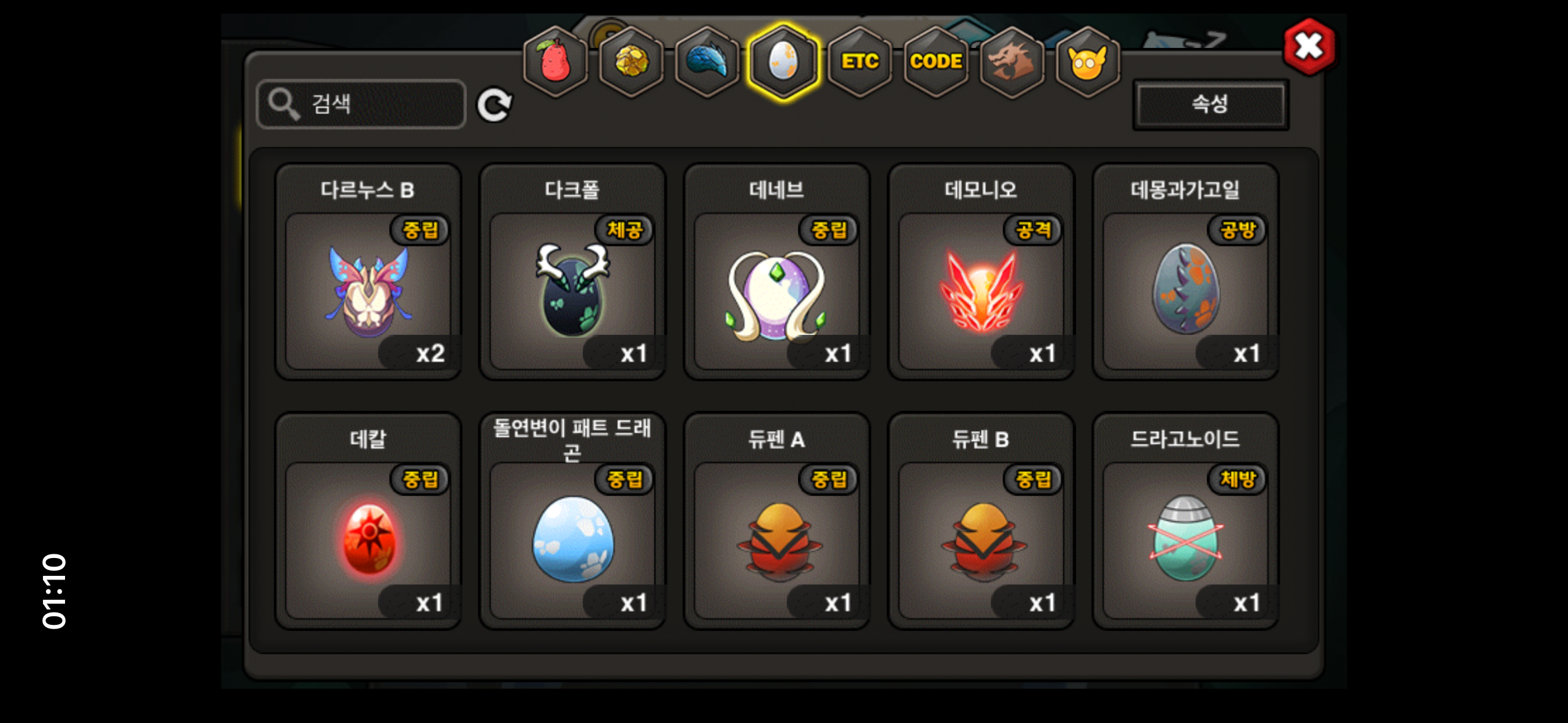This screenshot has height=723, width=1568.
Task: Select the 데칼 glowing red egg
Action: (368, 521)
